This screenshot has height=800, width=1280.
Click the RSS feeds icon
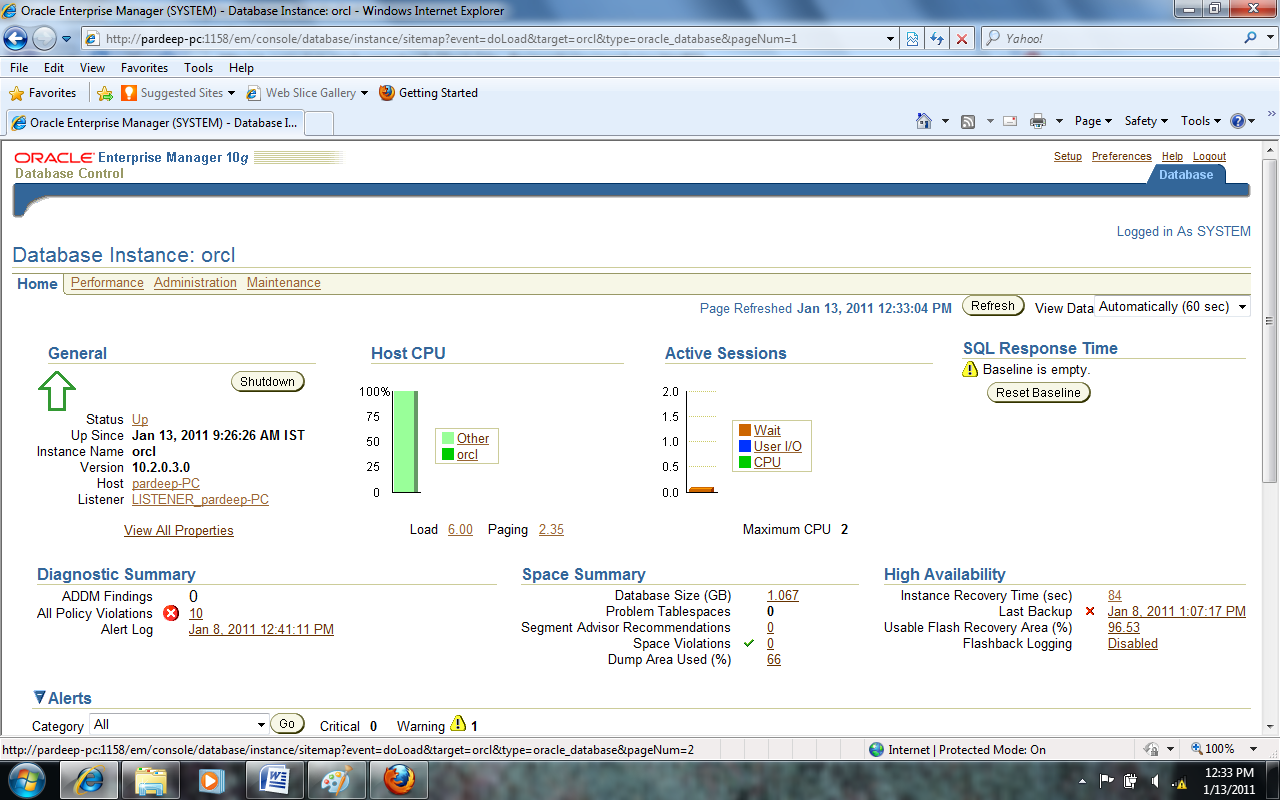[968, 121]
